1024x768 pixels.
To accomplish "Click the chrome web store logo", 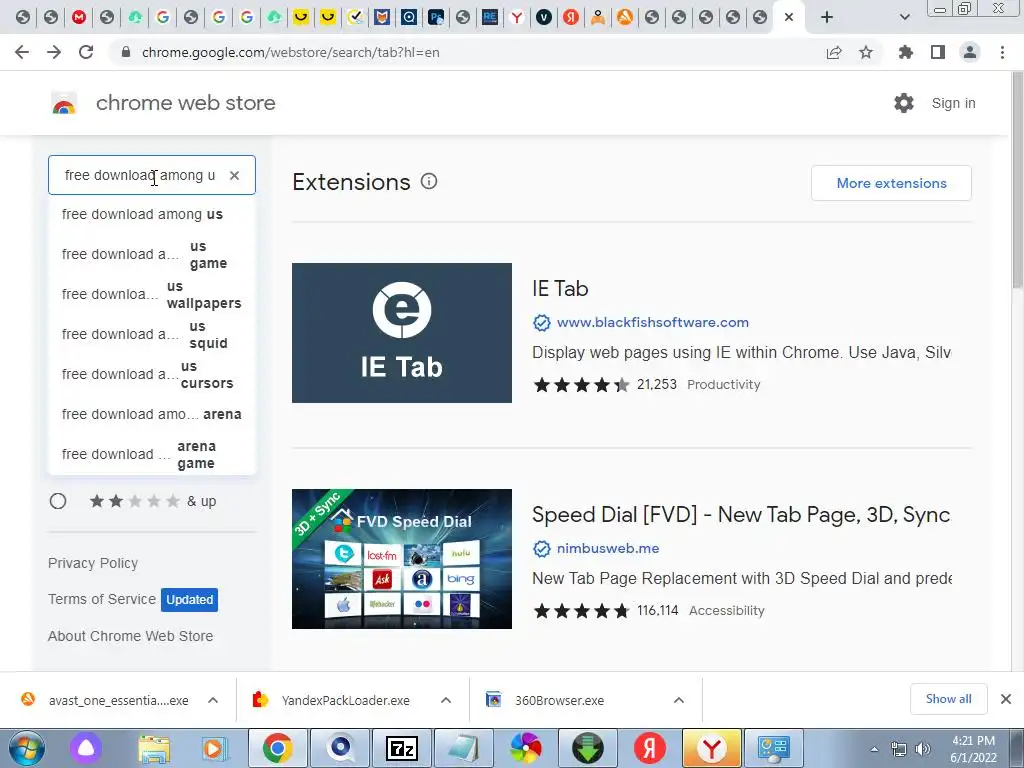I will point(64,103).
